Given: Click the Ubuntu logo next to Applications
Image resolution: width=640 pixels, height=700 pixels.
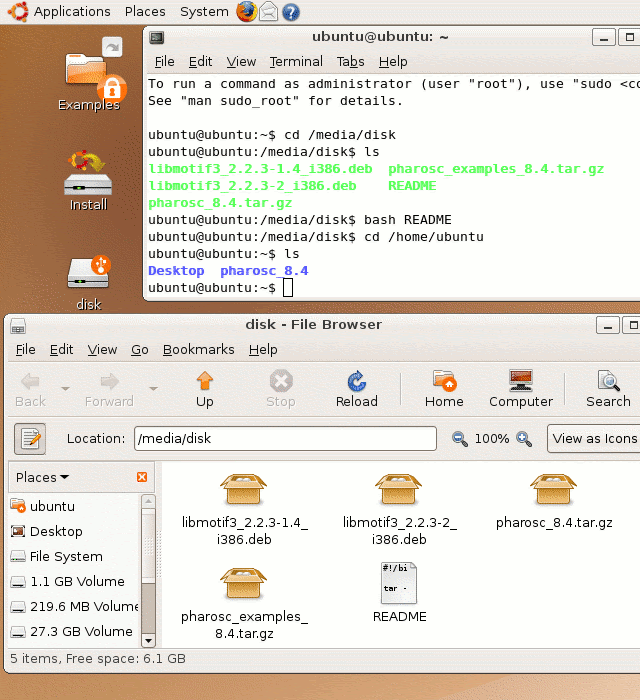Looking at the screenshot, I should point(17,12).
